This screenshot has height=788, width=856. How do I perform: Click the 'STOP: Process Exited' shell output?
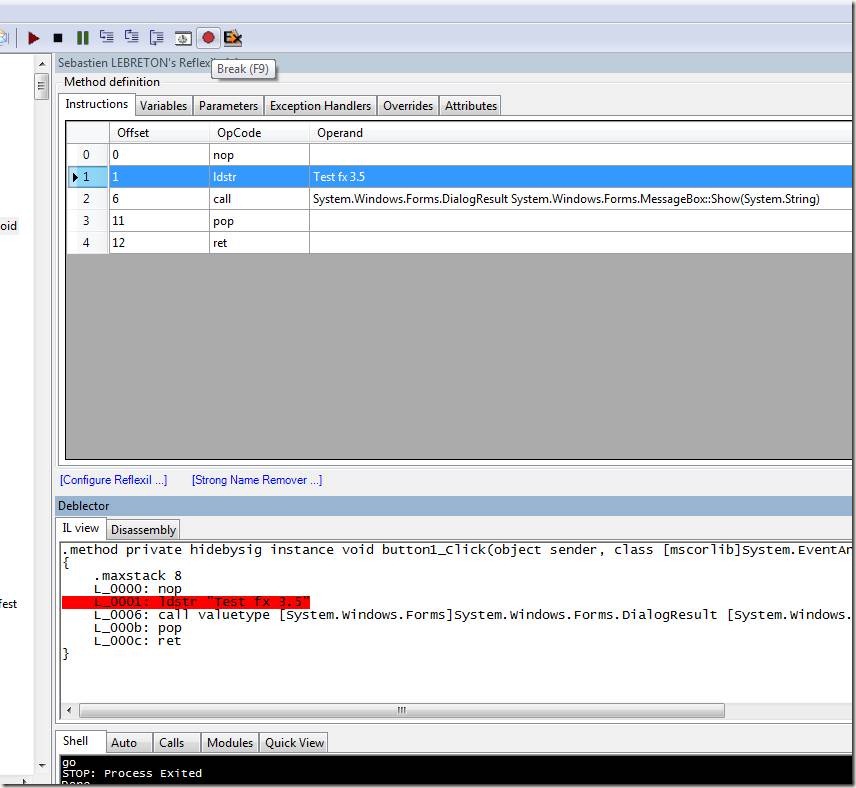point(132,773)
